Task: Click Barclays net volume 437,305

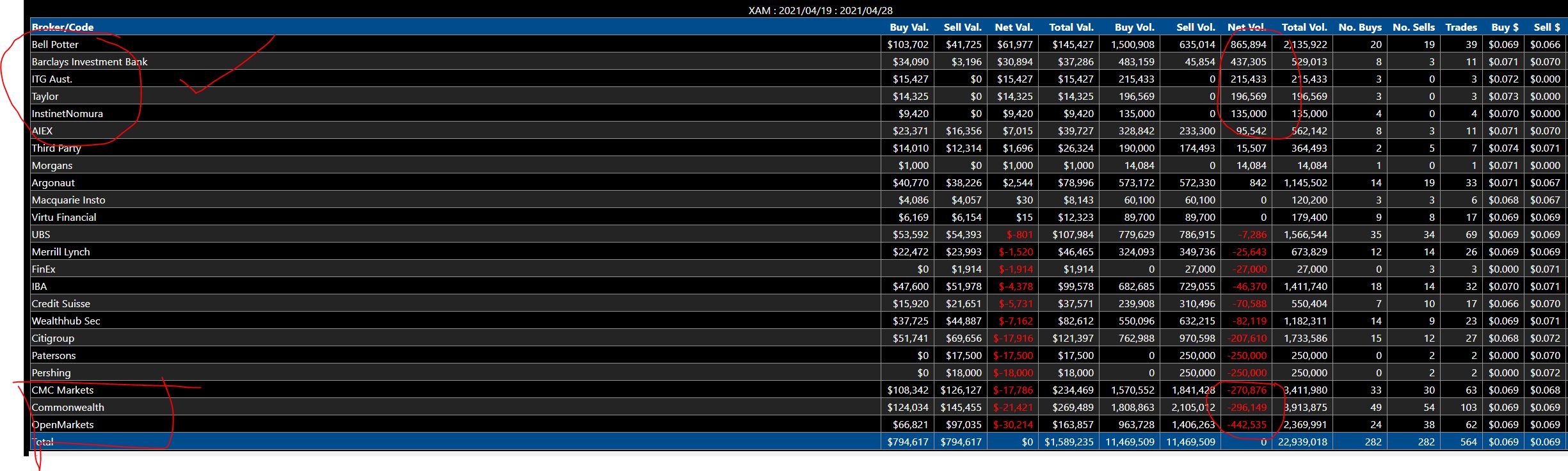Action: pyautogui.click(x=1248, y=61)
